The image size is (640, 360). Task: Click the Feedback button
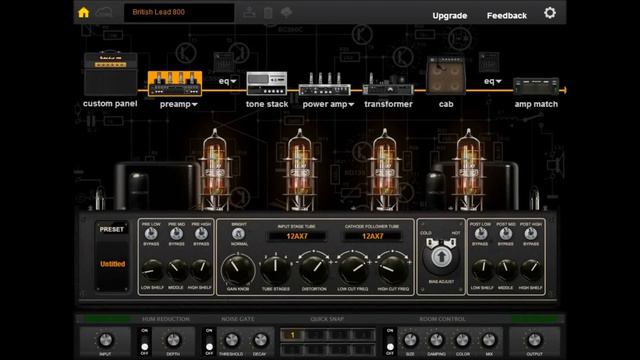507,16
